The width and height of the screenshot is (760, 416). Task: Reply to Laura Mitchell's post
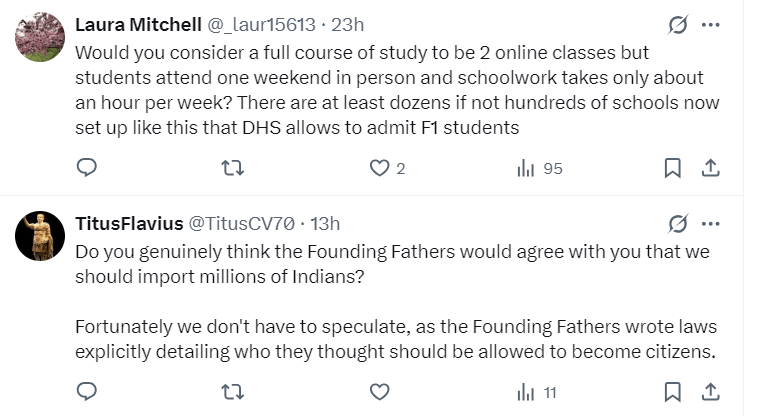[x=87, y=168]
